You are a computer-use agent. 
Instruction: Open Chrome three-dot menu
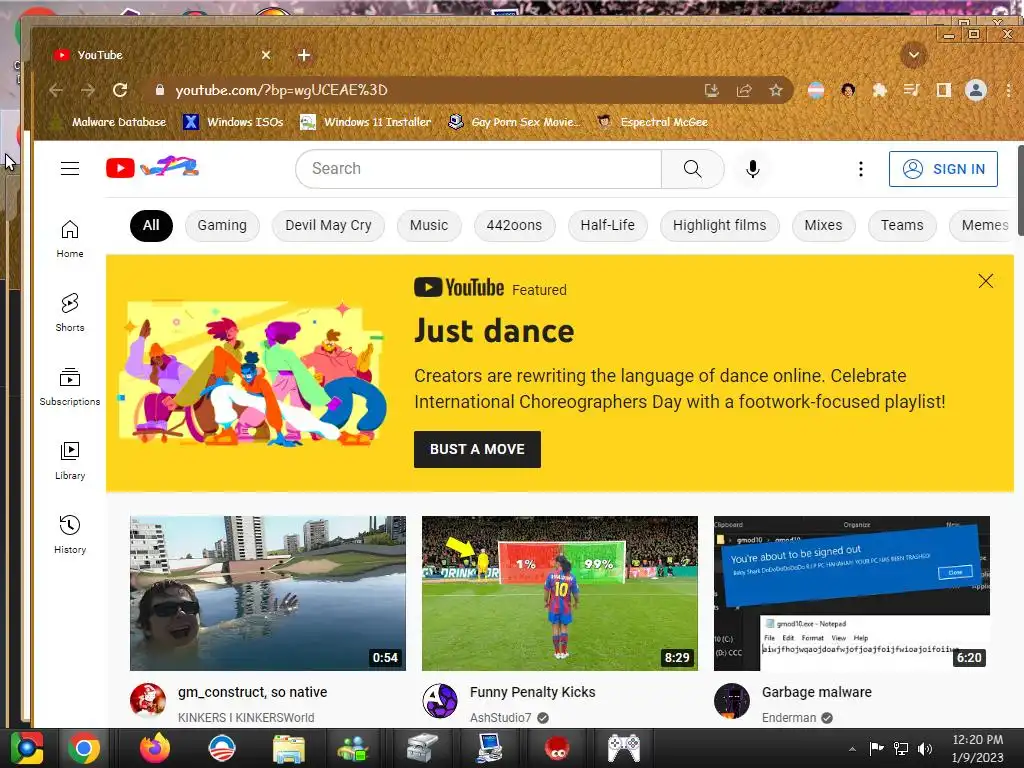pos(1008,90)
